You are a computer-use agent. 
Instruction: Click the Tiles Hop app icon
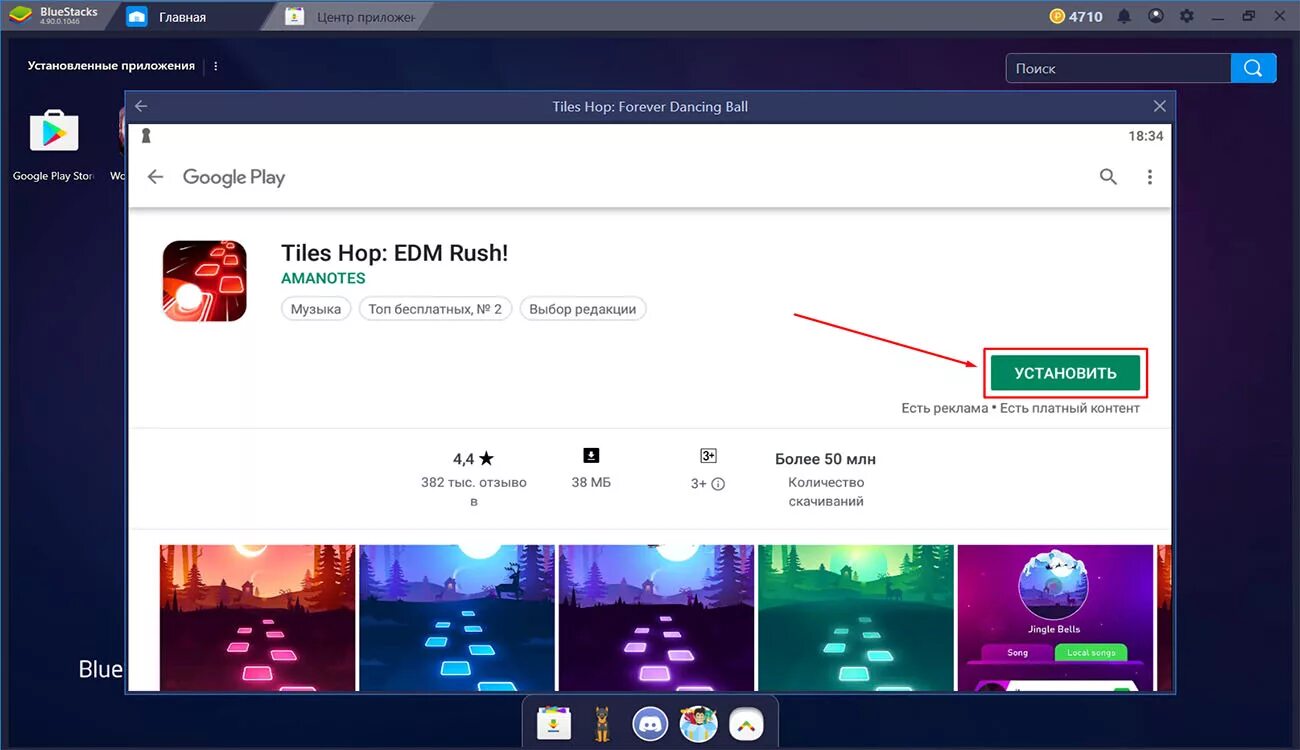click(204, 280)
